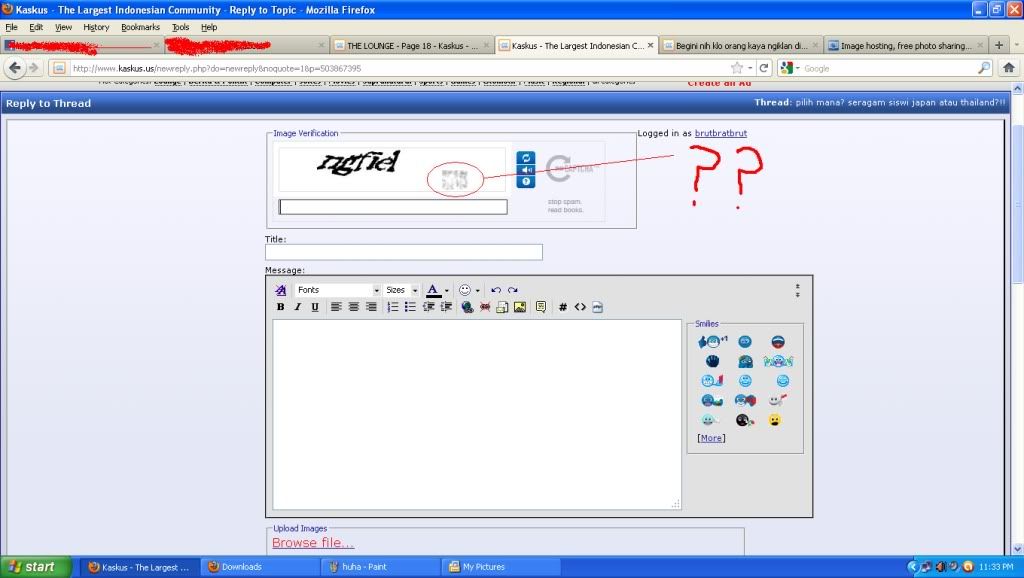The width and height of the screenshot is (1024, 578).
Task: Redo edit in message editor
Action: tap(513, 290)
